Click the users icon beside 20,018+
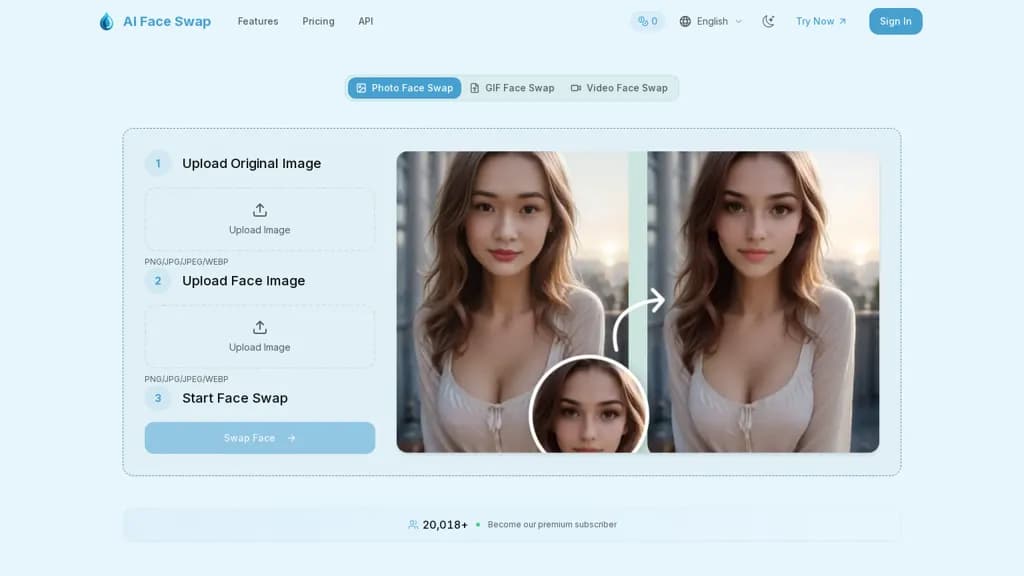The height and width of the screenshot is (576, 1024). [413, 524]
